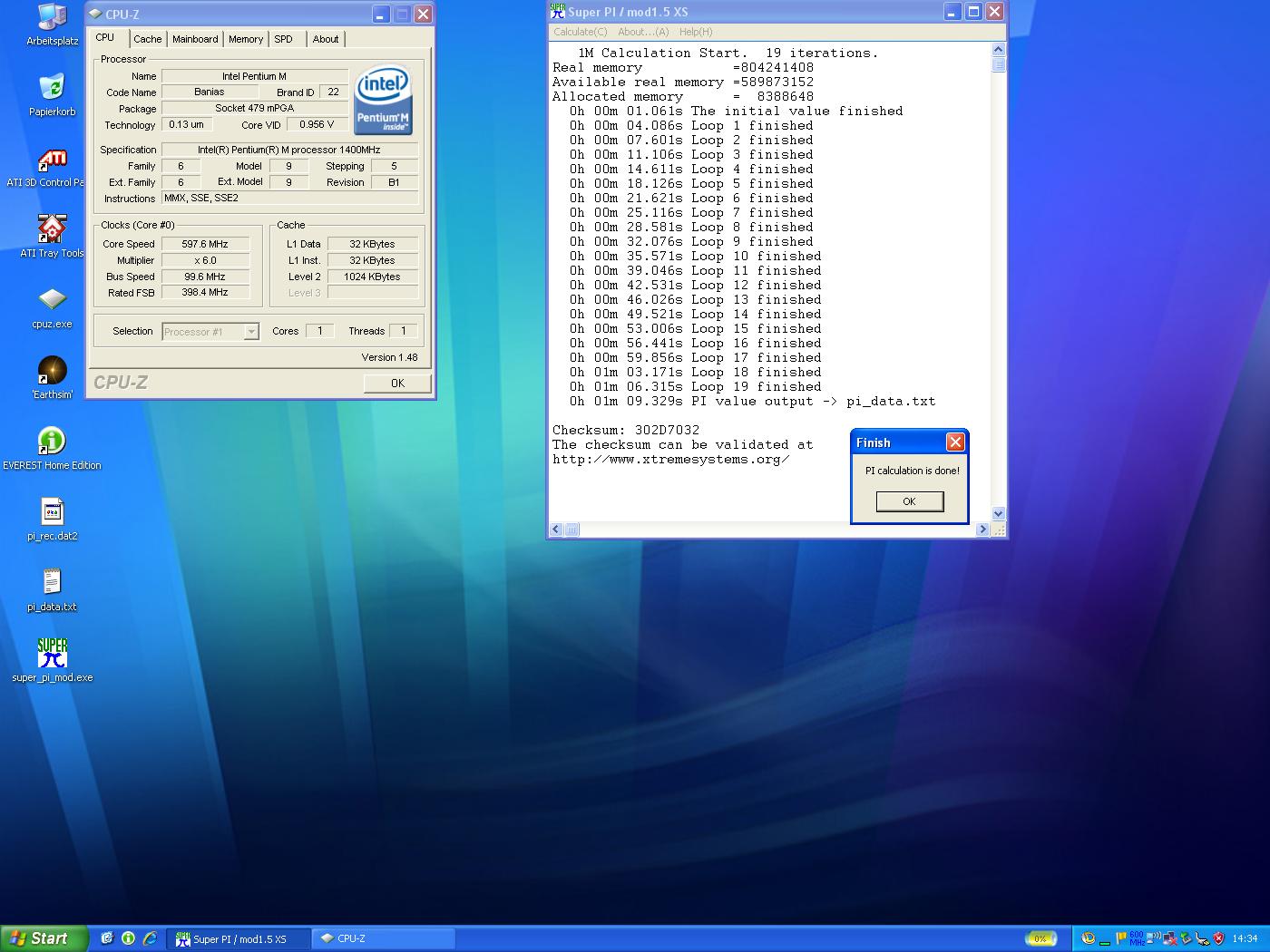This screenshot has width=1270, height=952.
Task: Open the Papierkorb recycle bin icon
Action: (52, 89)
